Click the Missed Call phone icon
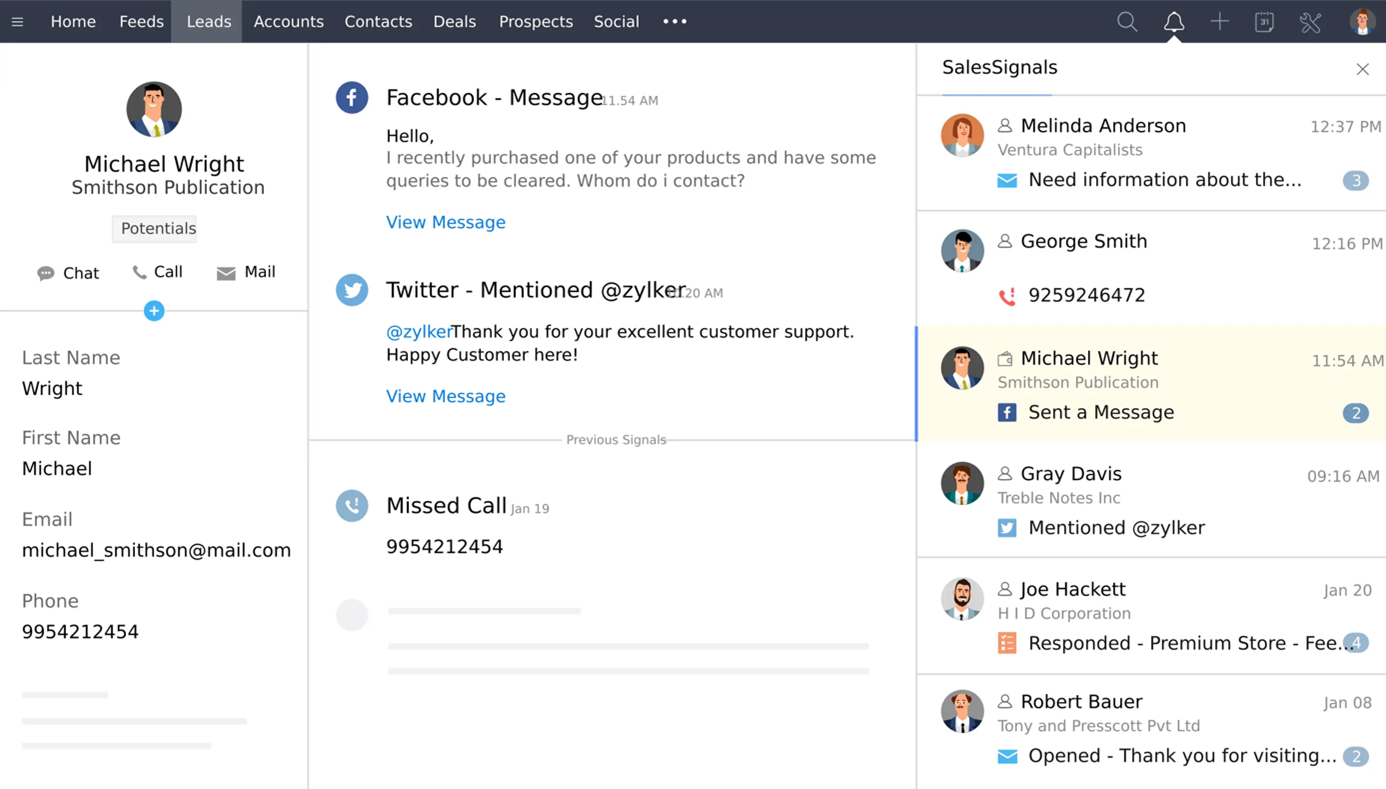The width and height of the screenshot is (1386, 789). (x=352, y=506)
